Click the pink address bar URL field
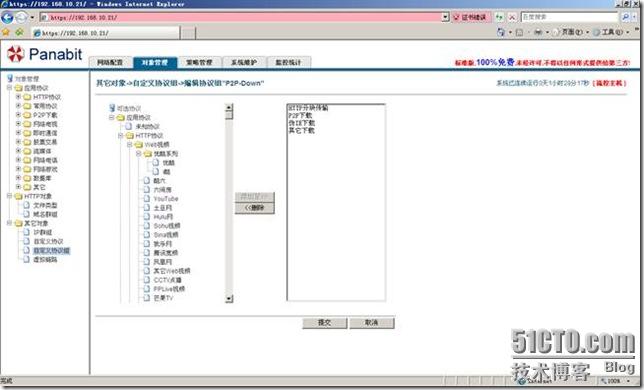This screenshot has height=390, width=644. tap(240, 17)
